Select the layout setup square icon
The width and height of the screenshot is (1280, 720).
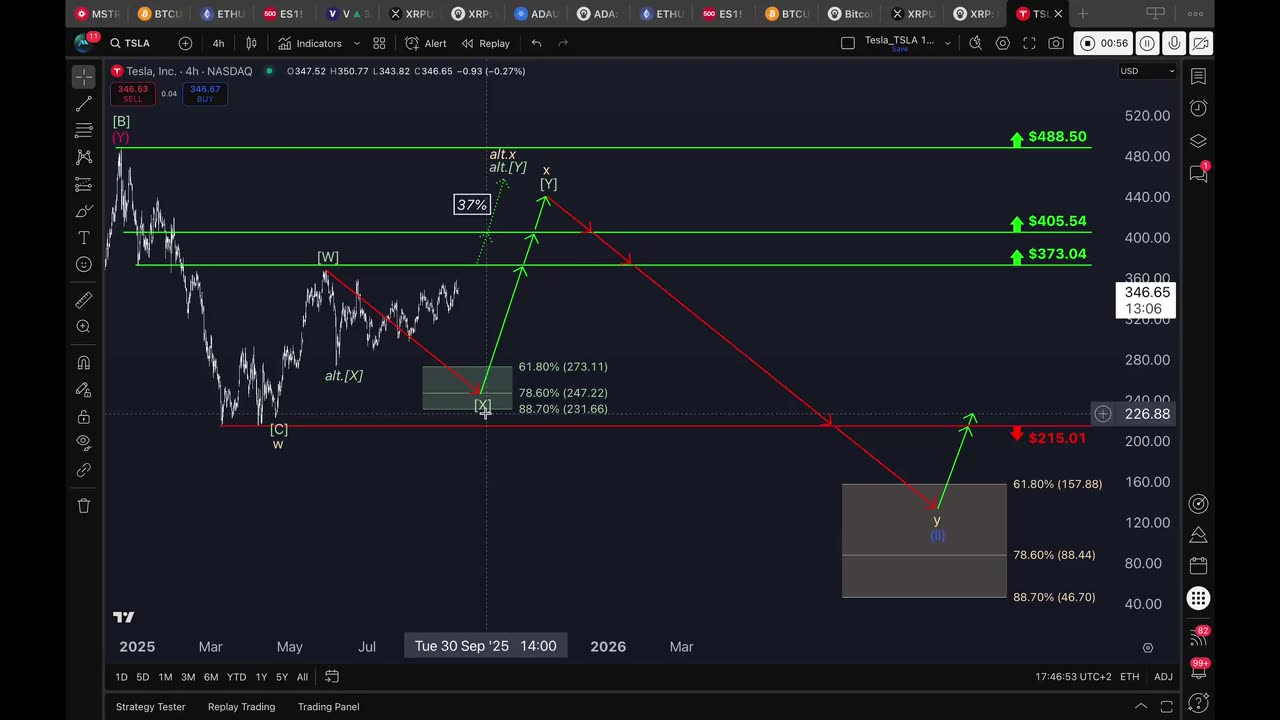(x=848, y=43)
